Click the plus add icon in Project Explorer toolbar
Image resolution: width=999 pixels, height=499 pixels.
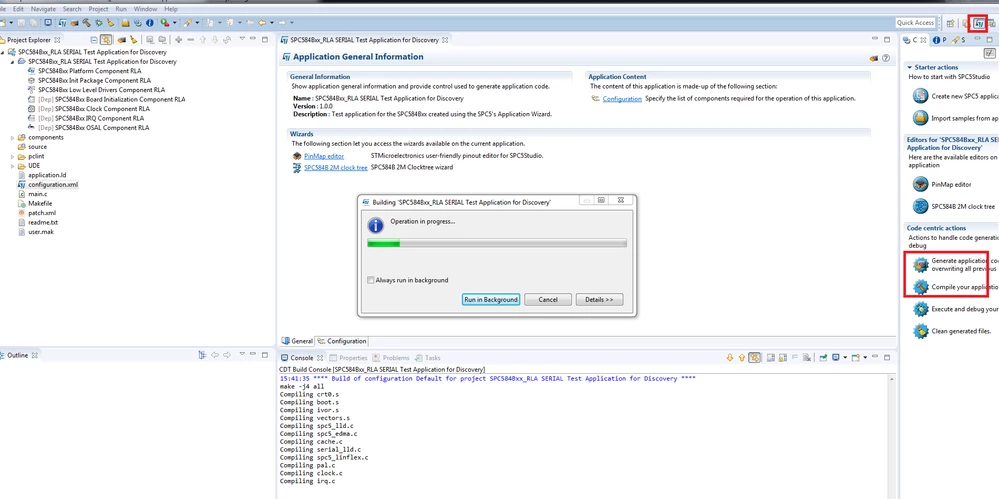click(x=178, y=40)
